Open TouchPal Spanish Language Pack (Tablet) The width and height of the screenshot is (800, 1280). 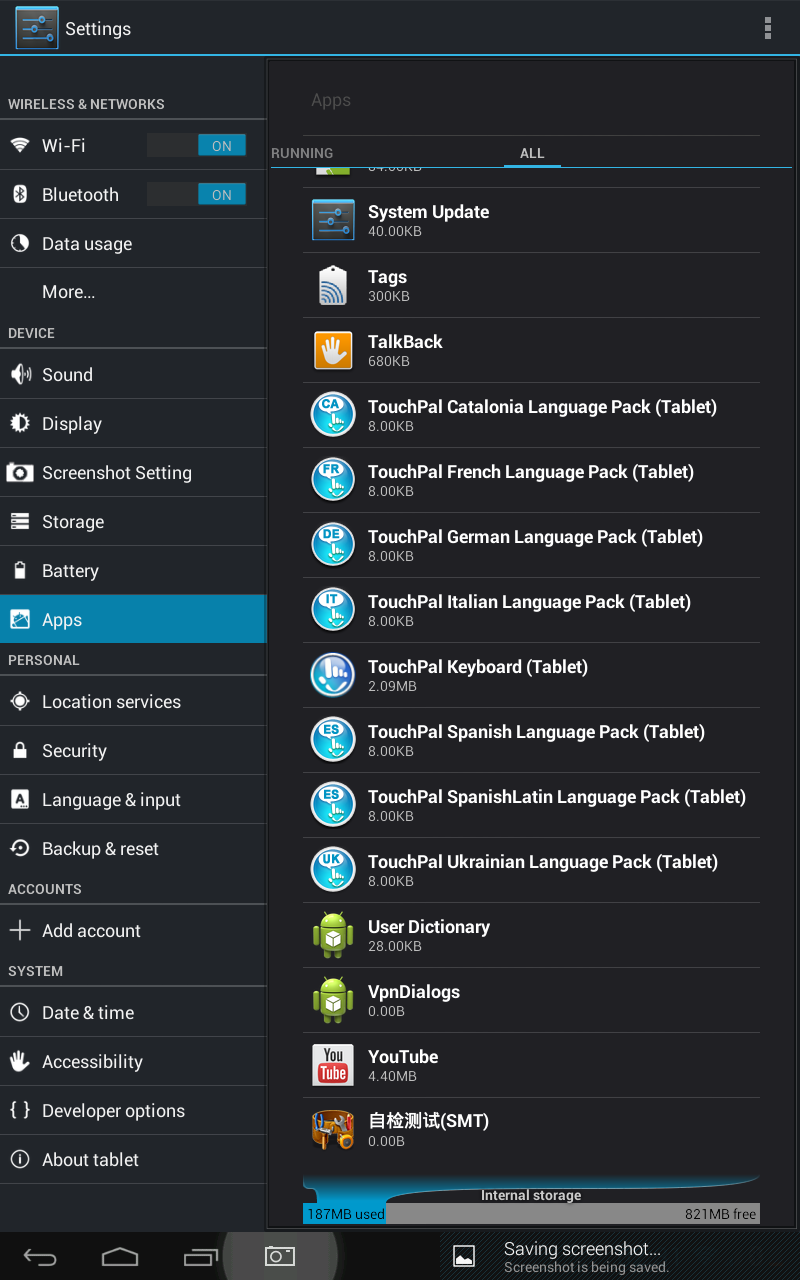coord(531,740)
